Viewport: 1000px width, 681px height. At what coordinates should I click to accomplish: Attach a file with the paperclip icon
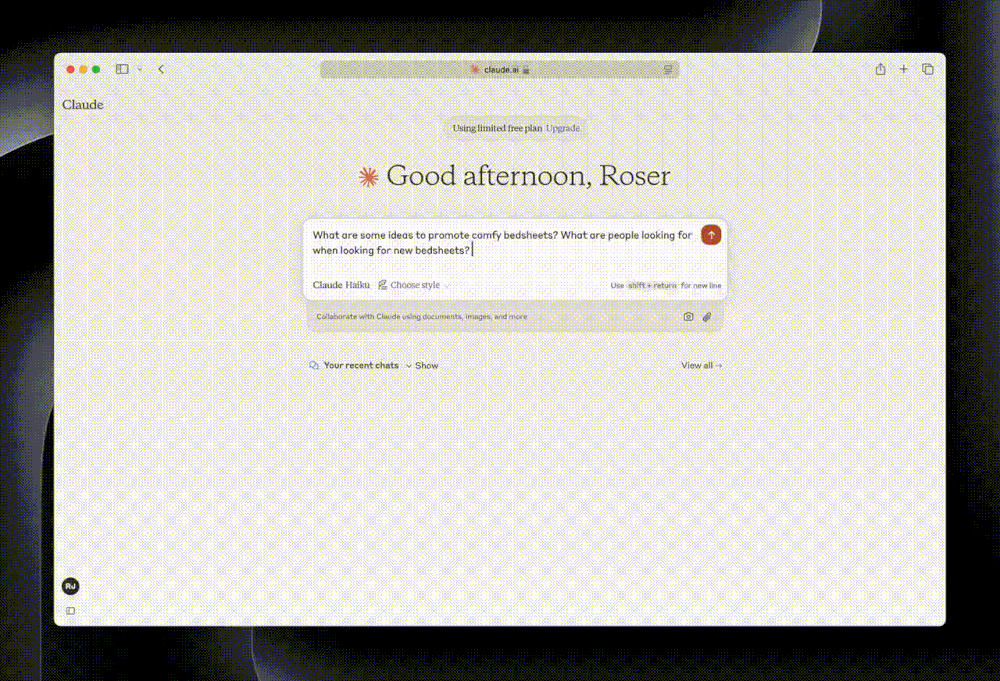(x=707, y=316)
